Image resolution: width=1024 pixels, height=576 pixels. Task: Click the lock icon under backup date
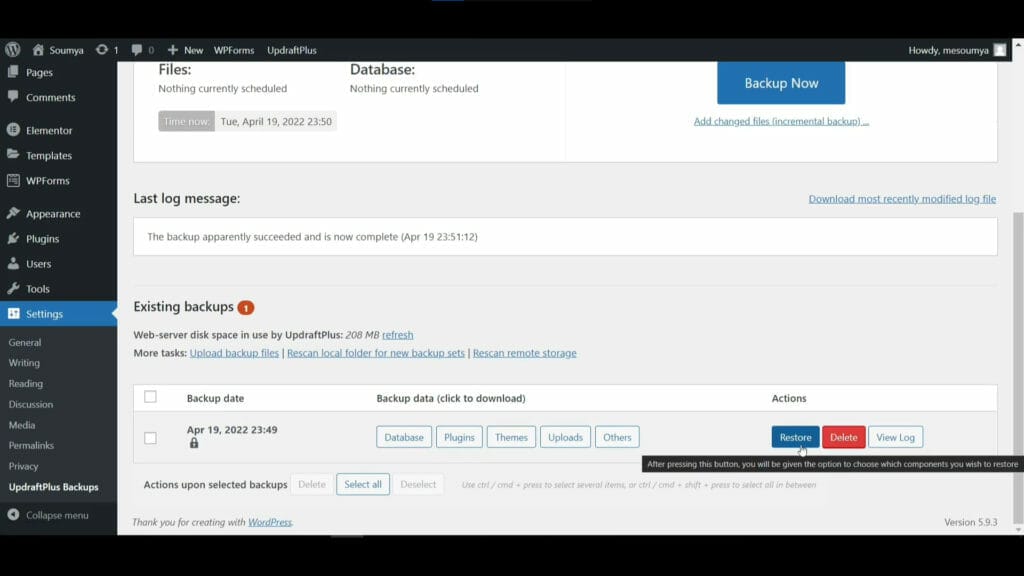coord(194,443)
